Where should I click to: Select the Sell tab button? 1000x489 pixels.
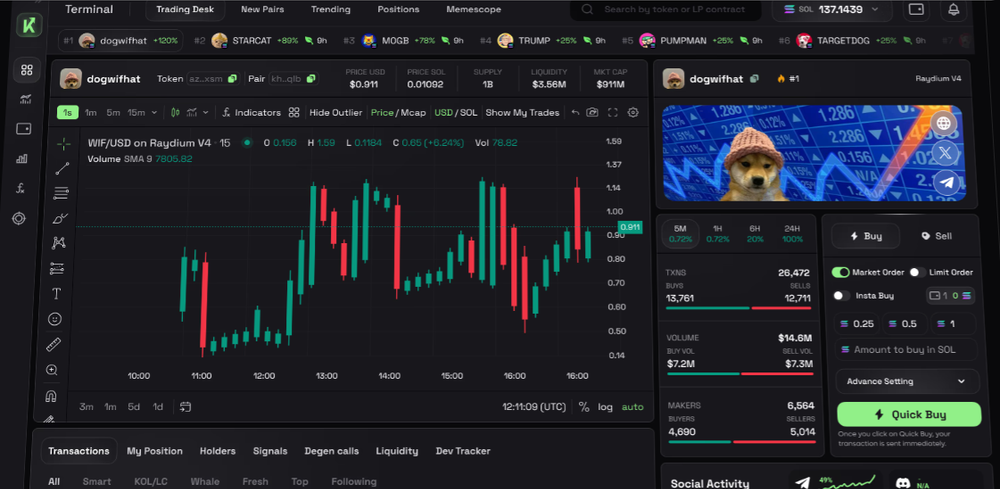point(937,236)
